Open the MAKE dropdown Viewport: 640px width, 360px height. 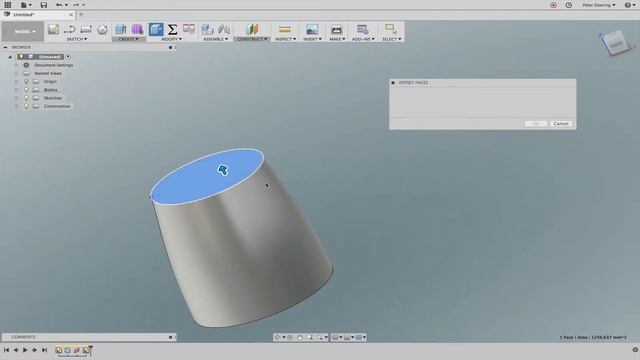click(x=337, y=39)
